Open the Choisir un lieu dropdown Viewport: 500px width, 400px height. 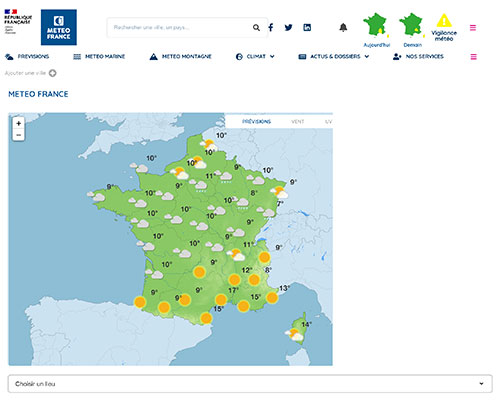250,384
